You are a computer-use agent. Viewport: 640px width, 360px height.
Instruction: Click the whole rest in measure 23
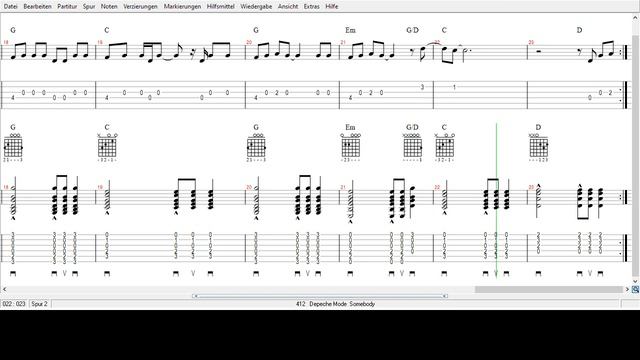[x=538, y=51]
